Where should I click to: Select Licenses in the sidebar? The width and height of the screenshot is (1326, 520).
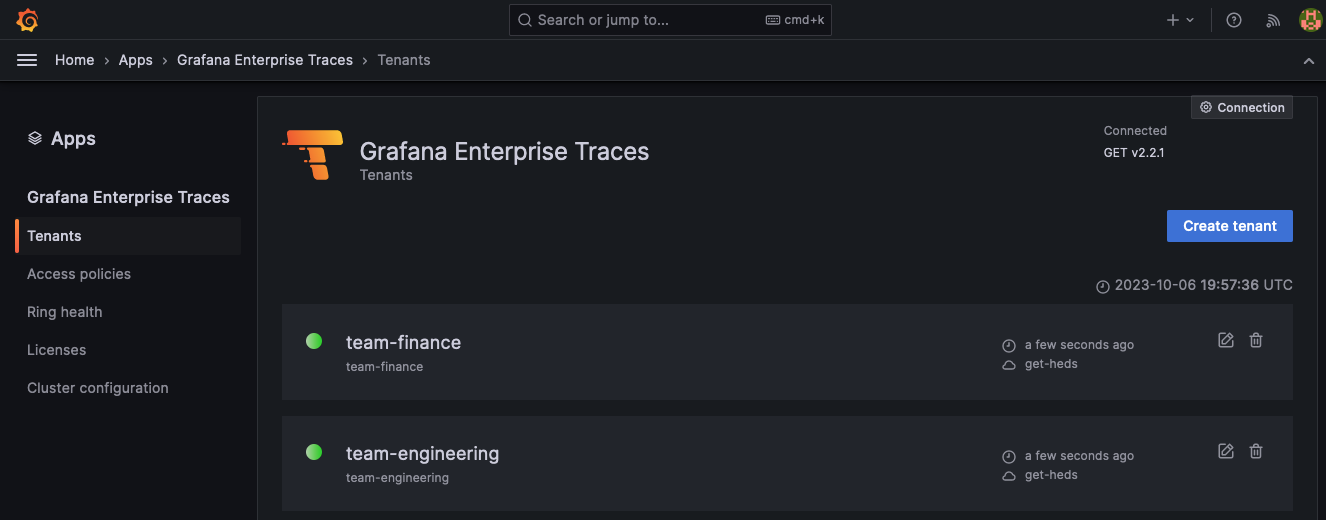click(x=57, y=350)
